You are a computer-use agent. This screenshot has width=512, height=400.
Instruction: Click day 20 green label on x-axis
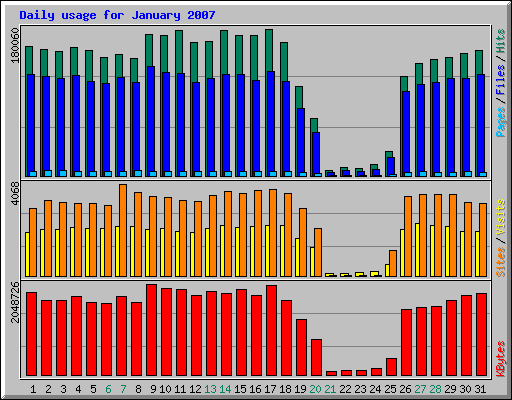click(315, 389)
